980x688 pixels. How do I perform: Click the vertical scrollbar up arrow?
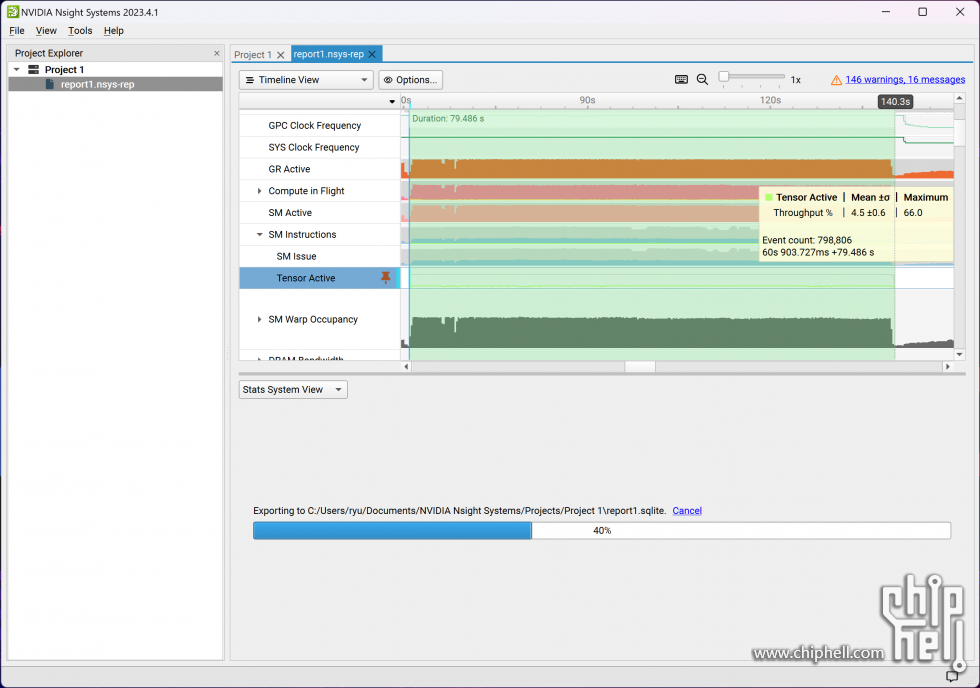point(959,98)
